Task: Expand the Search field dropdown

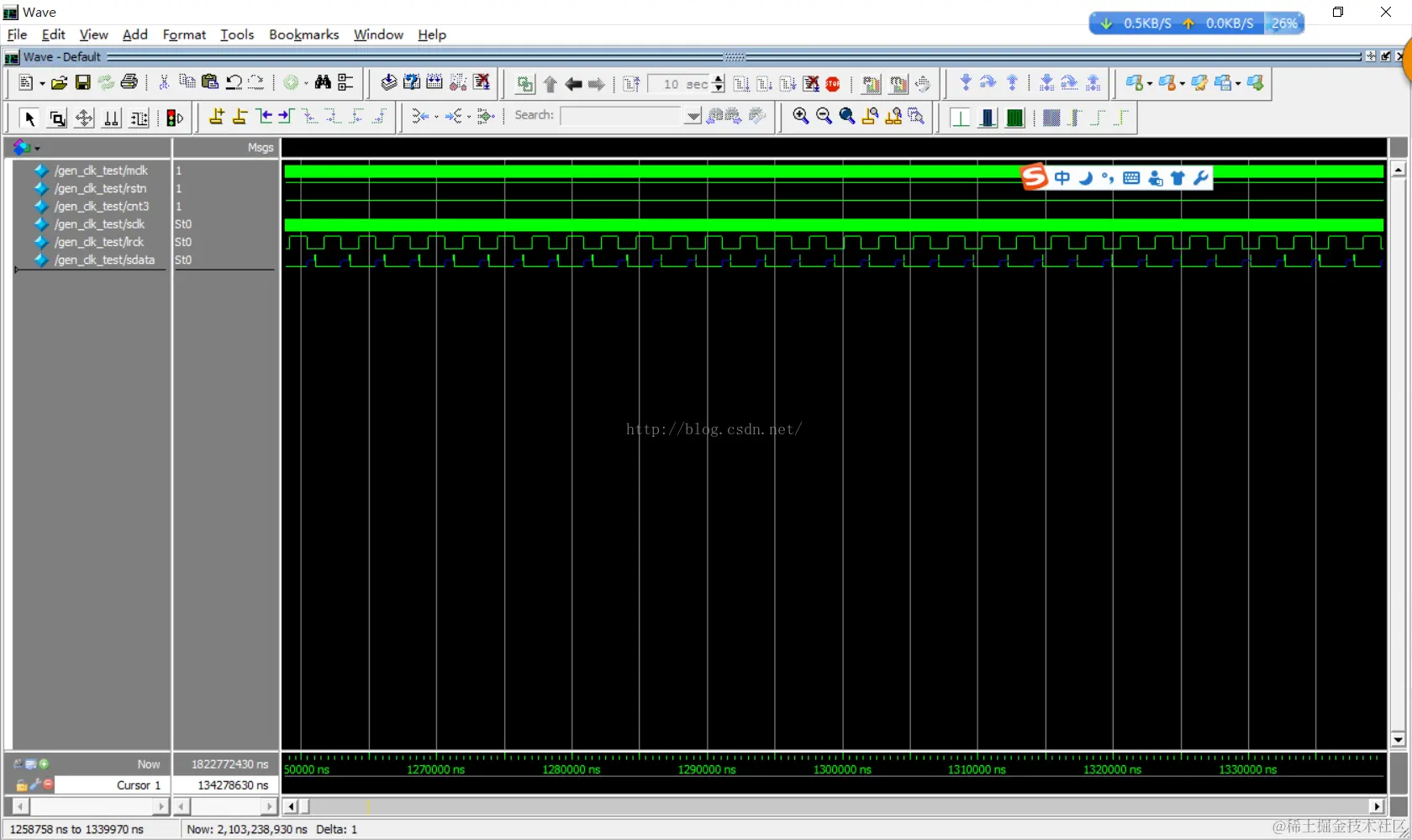Action: (693, 116)
